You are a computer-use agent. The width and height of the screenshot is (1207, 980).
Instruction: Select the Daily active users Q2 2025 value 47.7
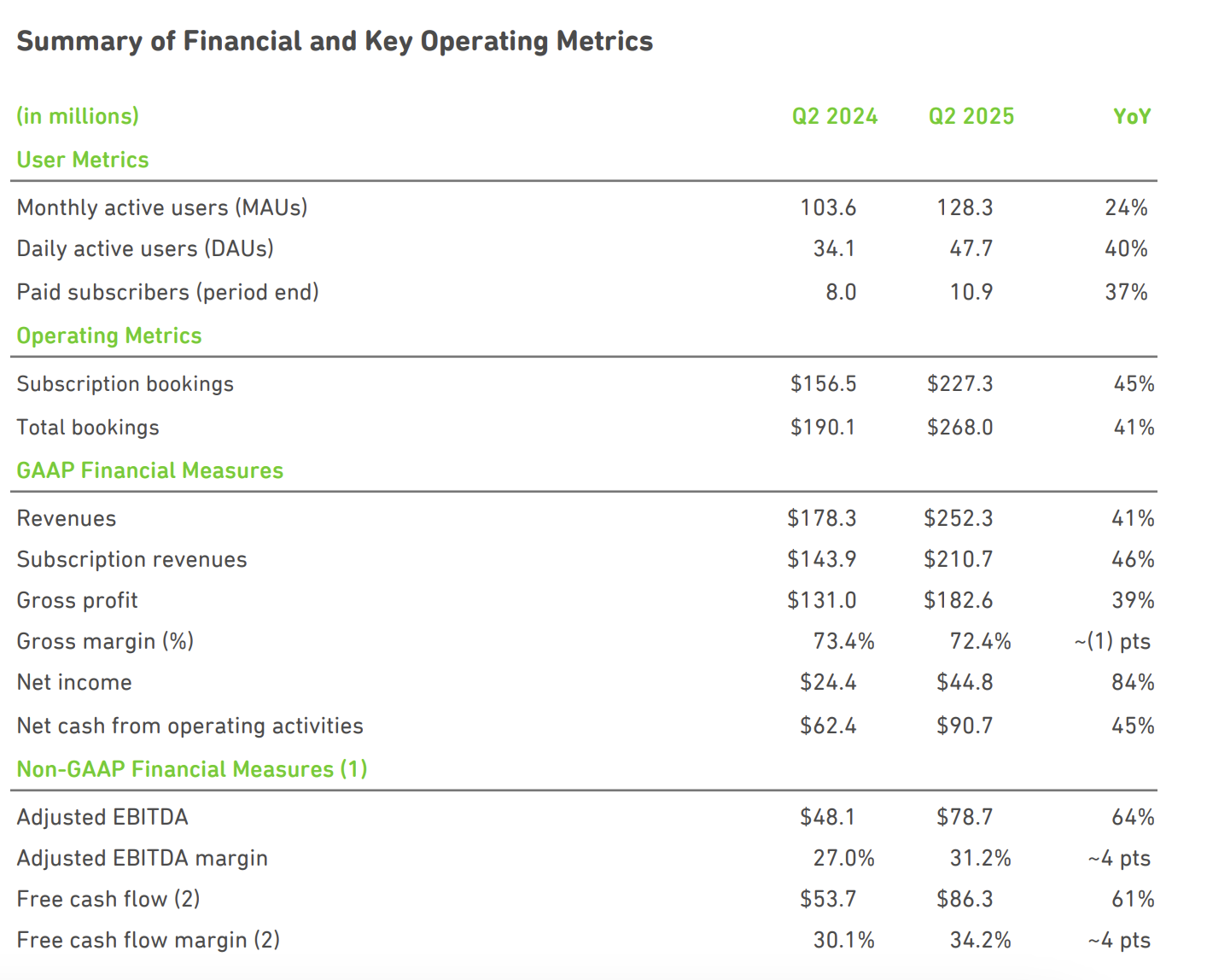coord(971,248)
